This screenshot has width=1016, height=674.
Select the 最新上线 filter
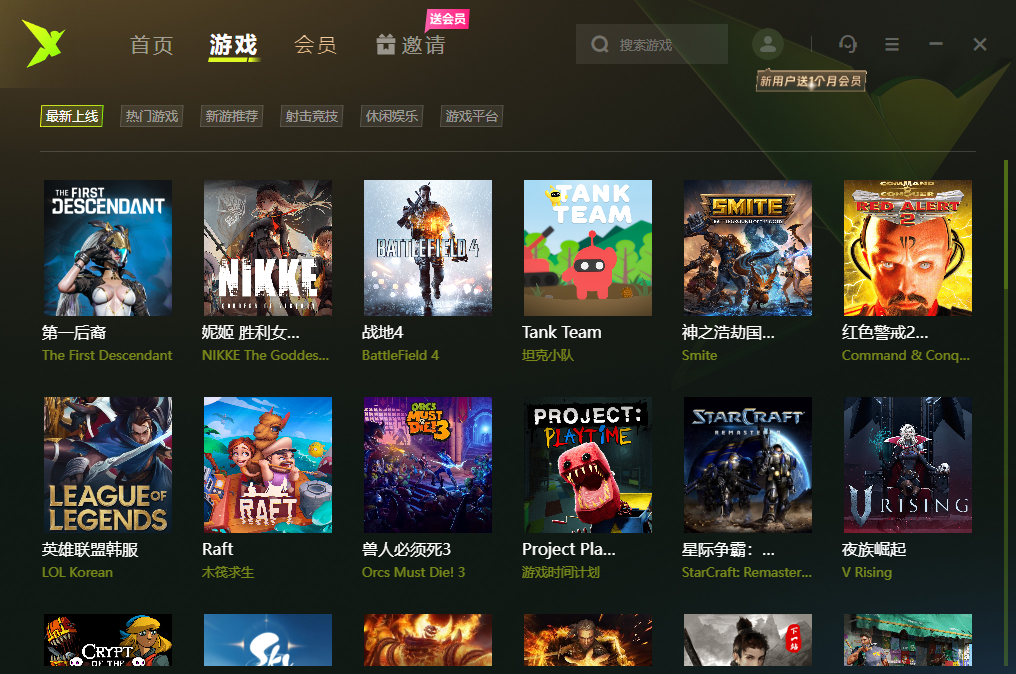tap(71, 116)
